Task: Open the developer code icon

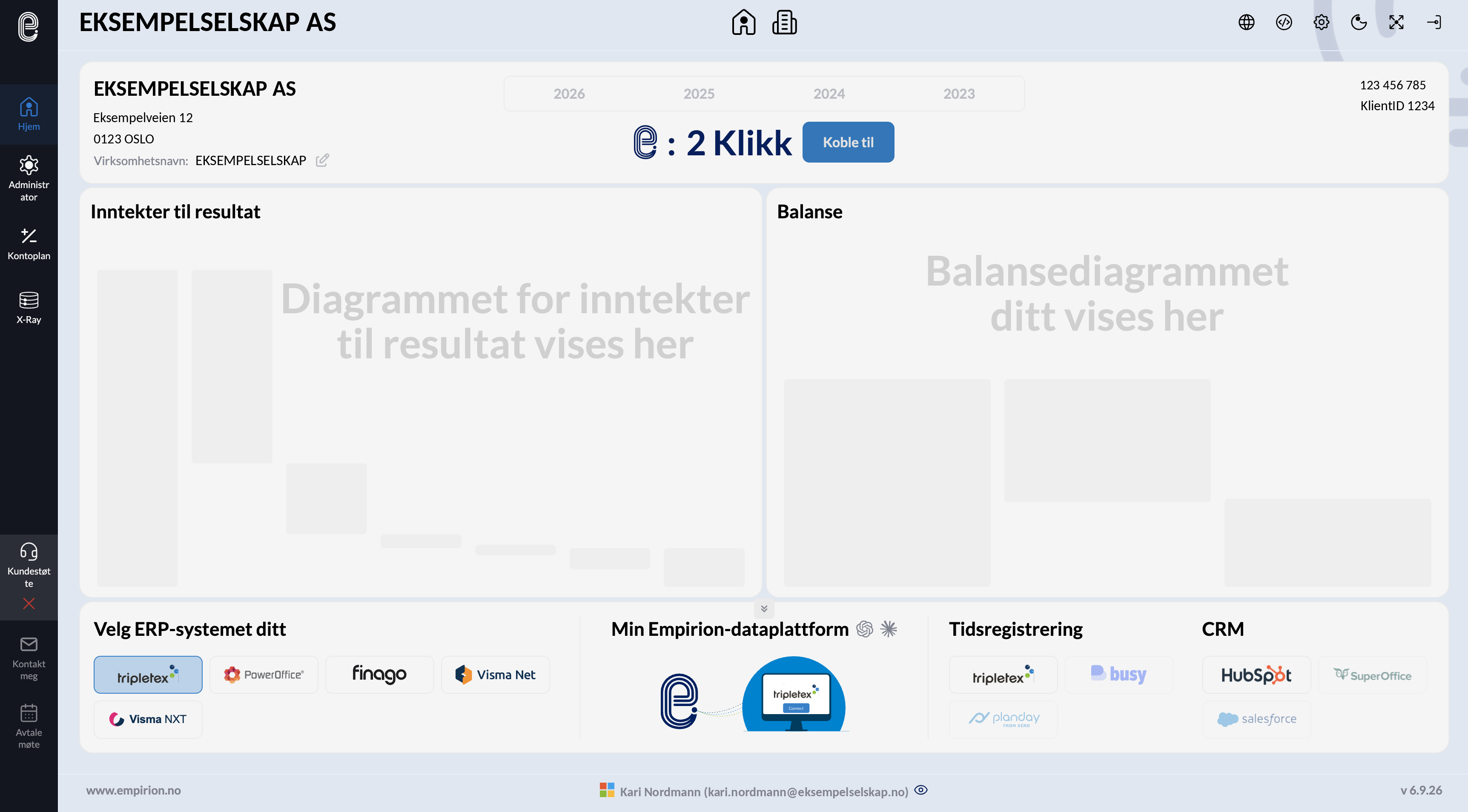Action: coord(1284,22)
